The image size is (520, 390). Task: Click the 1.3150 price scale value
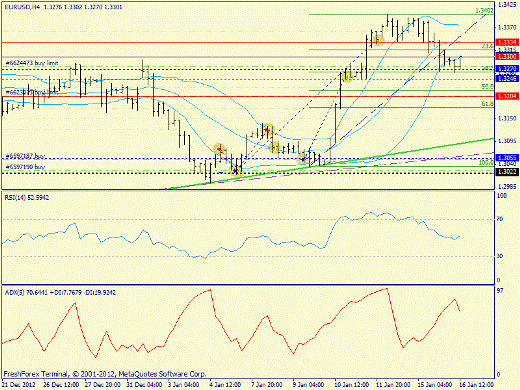pyautogui.click(x=507, y=118)
